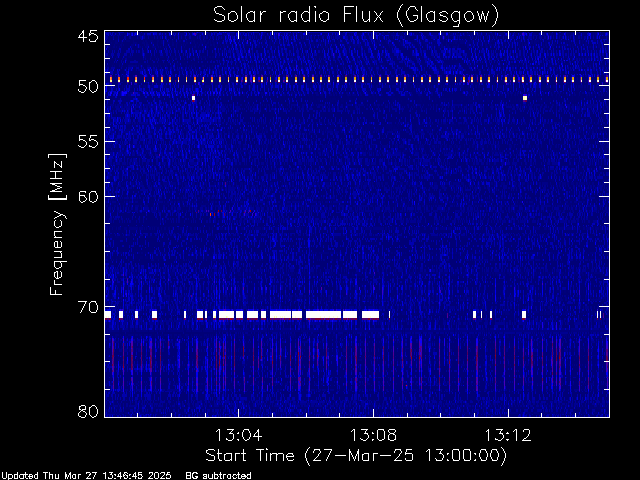This screenshot has width=640, height=480.
Task: Click the 'BG subtracted' note
Action: [x=218, y=476]
